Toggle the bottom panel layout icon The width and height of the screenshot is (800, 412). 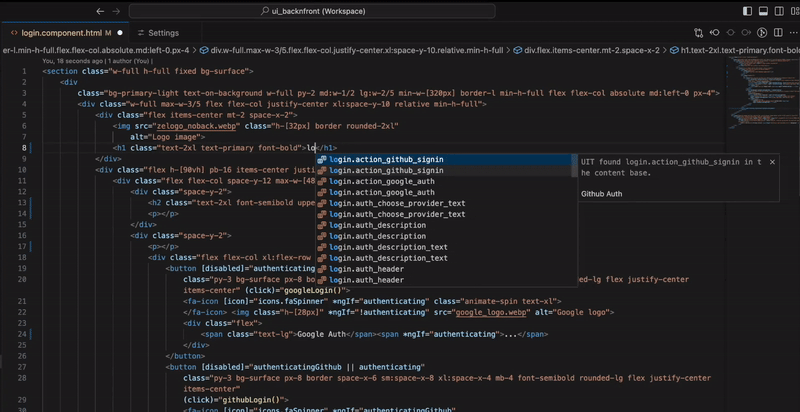pos(763,11)
